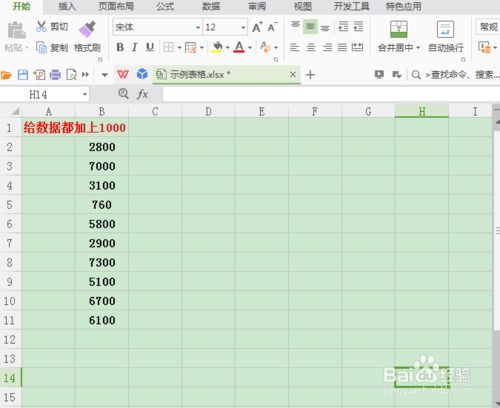This screenshot has width=500, height=408.
Task: Click the Copy icon
Action: (41, 48)
